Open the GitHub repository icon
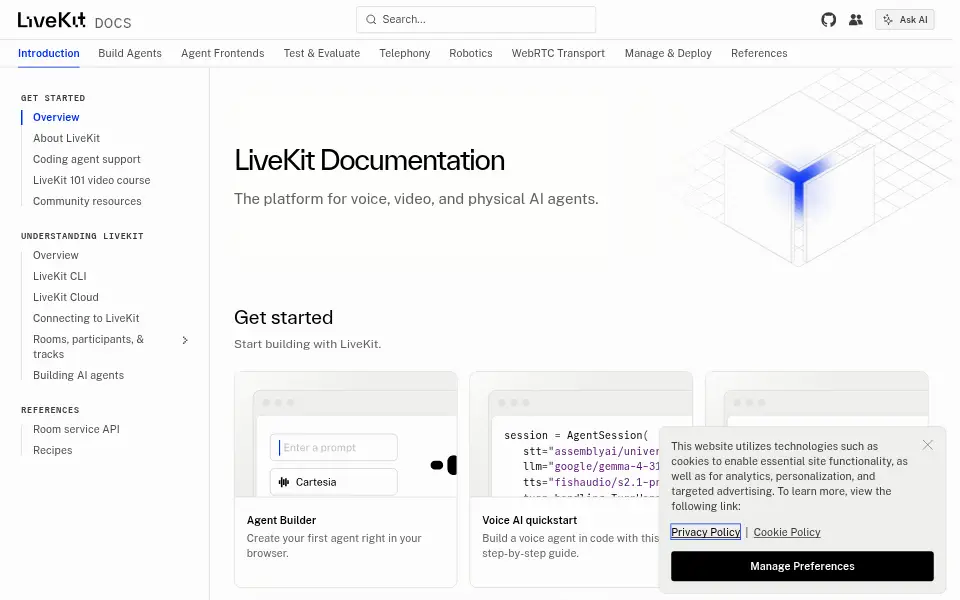Viewport: 960px width, 600px height. point(828,20)
